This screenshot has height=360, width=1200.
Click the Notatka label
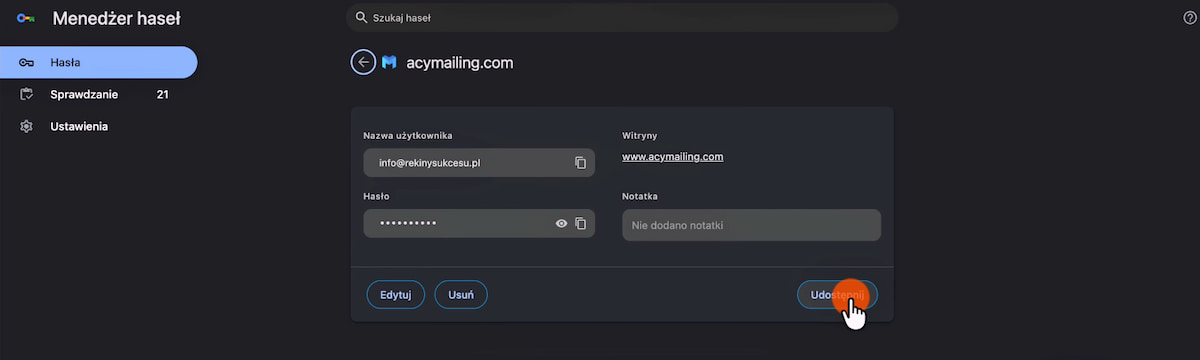[640, 196]
